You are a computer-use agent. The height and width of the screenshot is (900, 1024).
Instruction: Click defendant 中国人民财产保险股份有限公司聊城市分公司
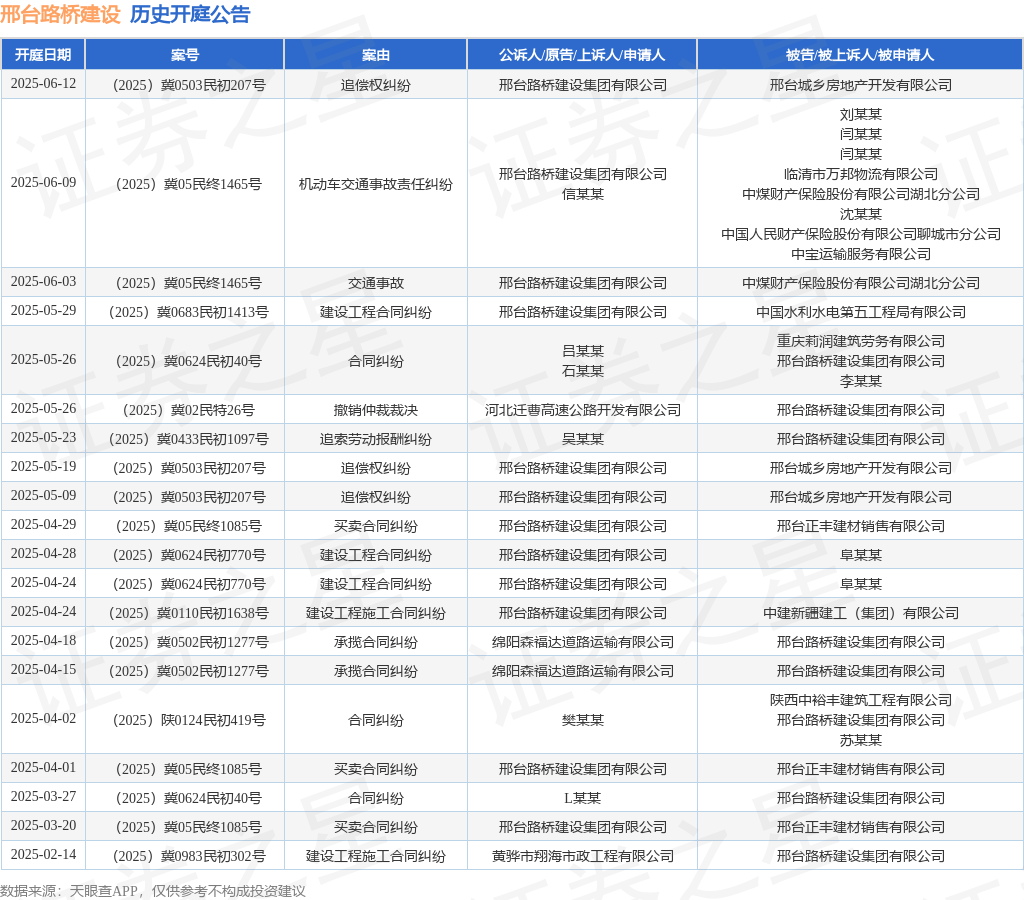[x=861, y=234]
